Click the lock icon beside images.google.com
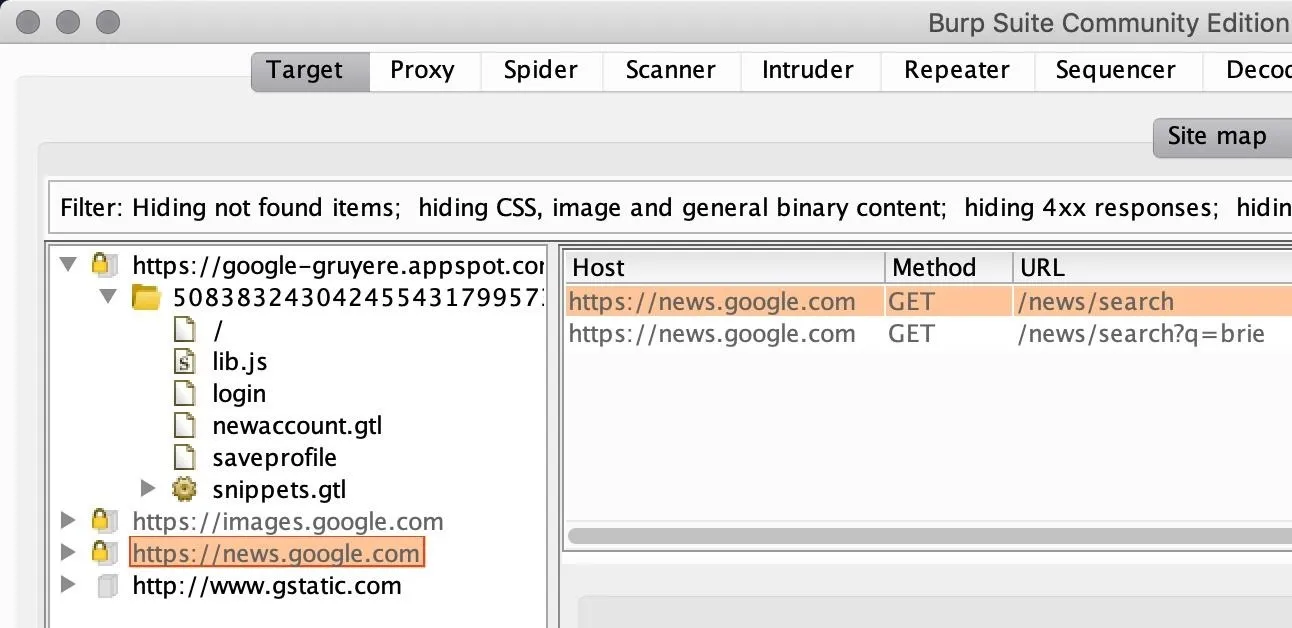Image resolution: width=1292 pixels, height=628 pixels. coord(101,521)
